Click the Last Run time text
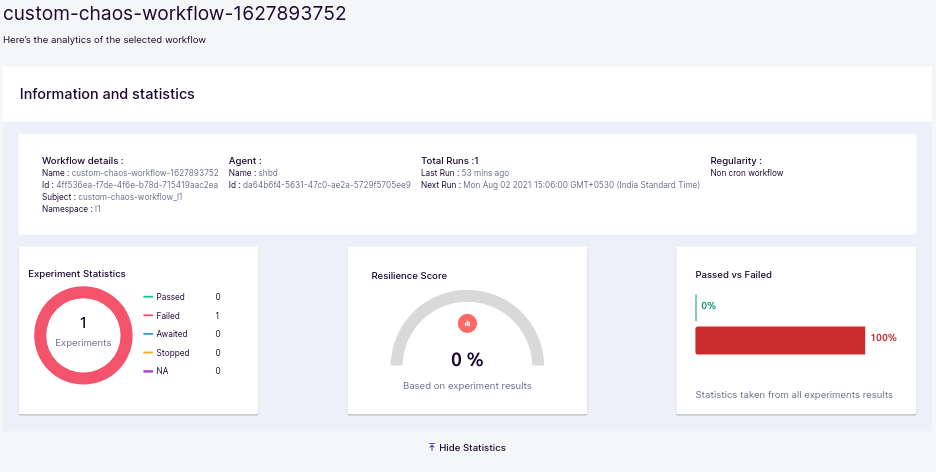This screenshot has height=472, width=936. click(x=485, y=173)
